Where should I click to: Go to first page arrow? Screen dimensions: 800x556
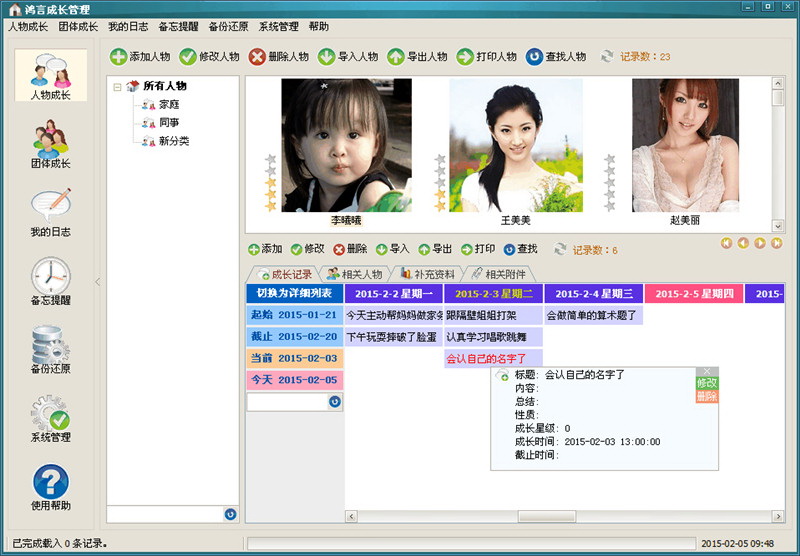click(x=727, y=243)
